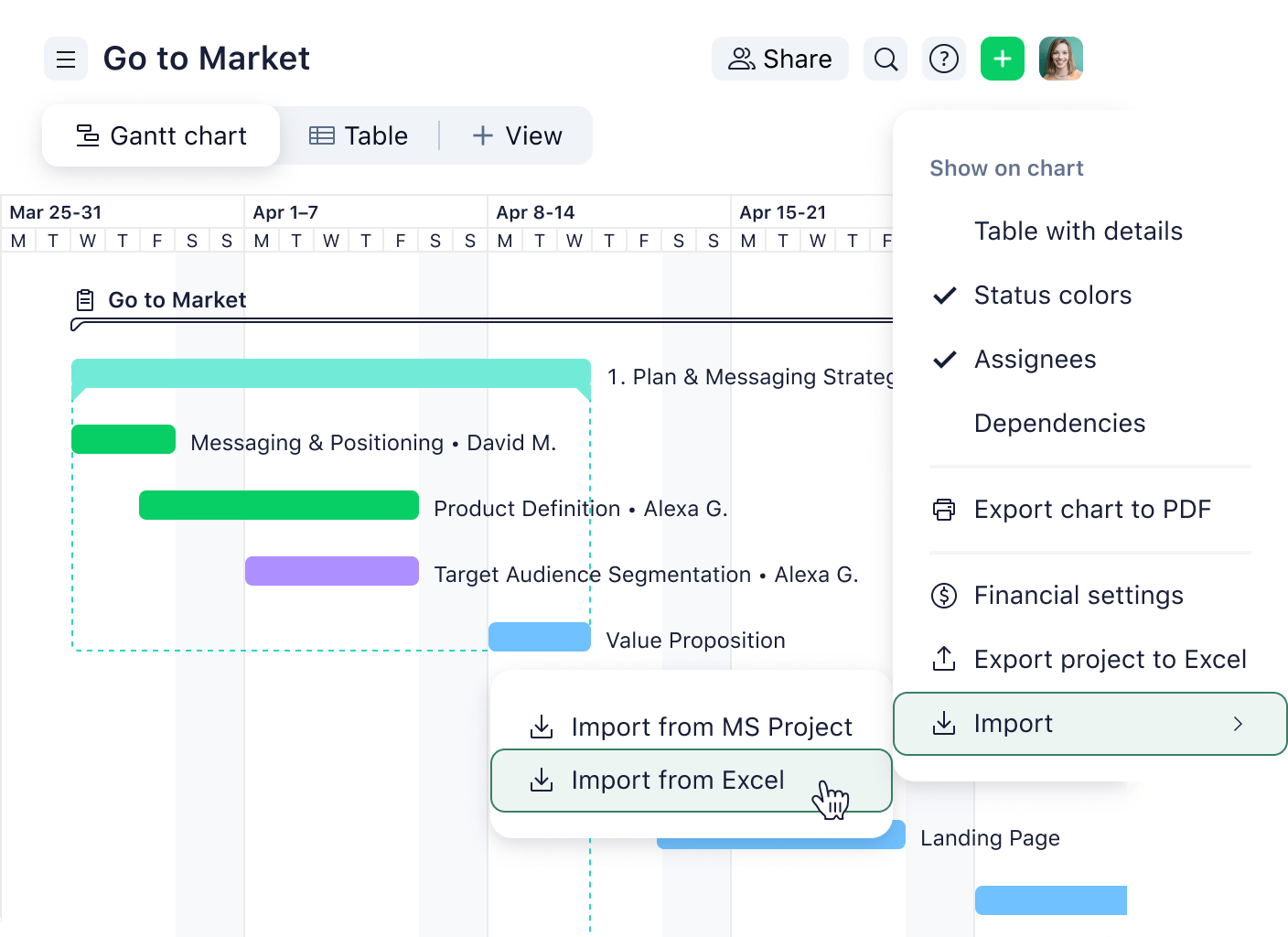1288x937 pixels.
Task: Click the search magnifier icon
Action: (x=885, y=59)
